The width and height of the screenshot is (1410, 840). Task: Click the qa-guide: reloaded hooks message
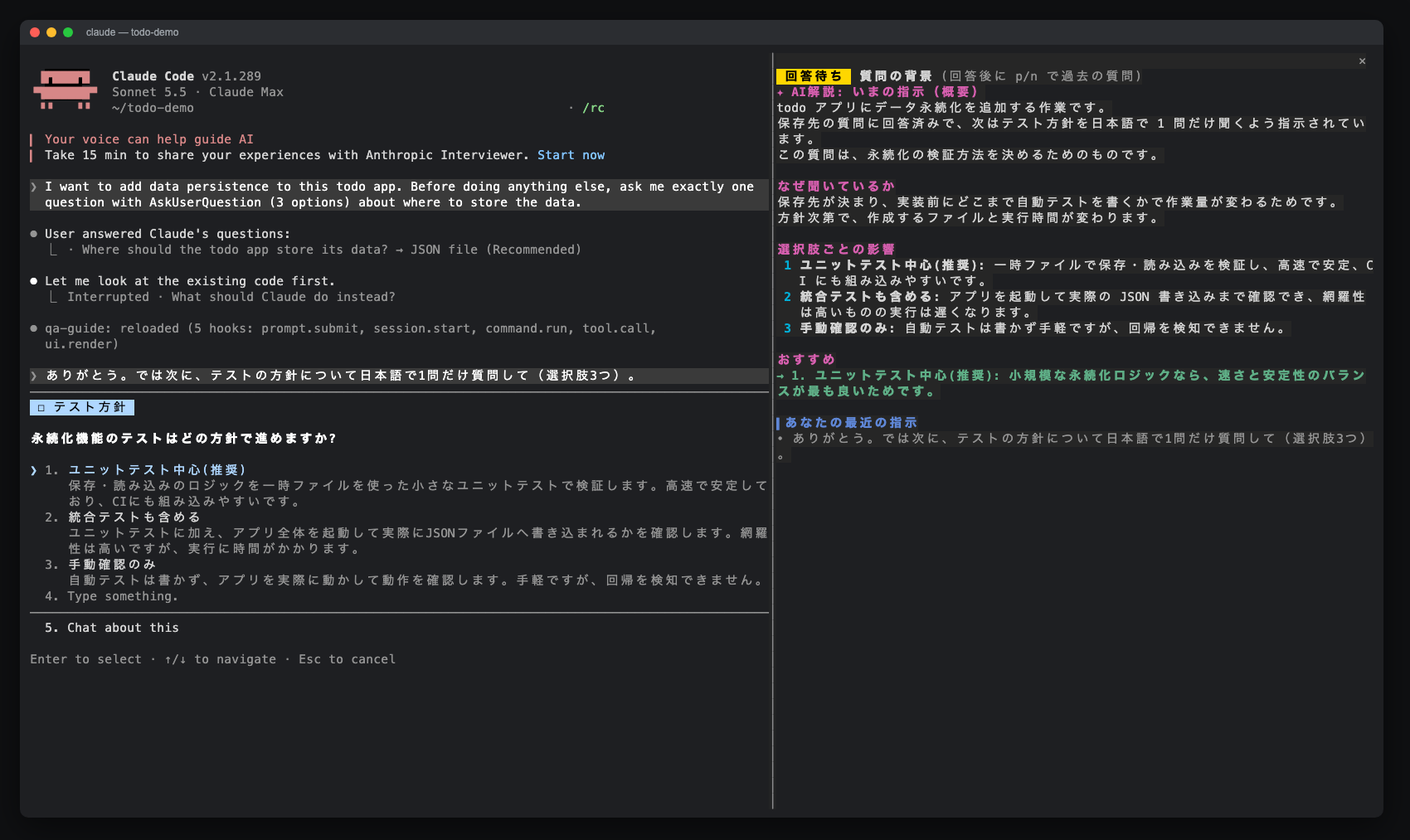[x=351, y=336]
